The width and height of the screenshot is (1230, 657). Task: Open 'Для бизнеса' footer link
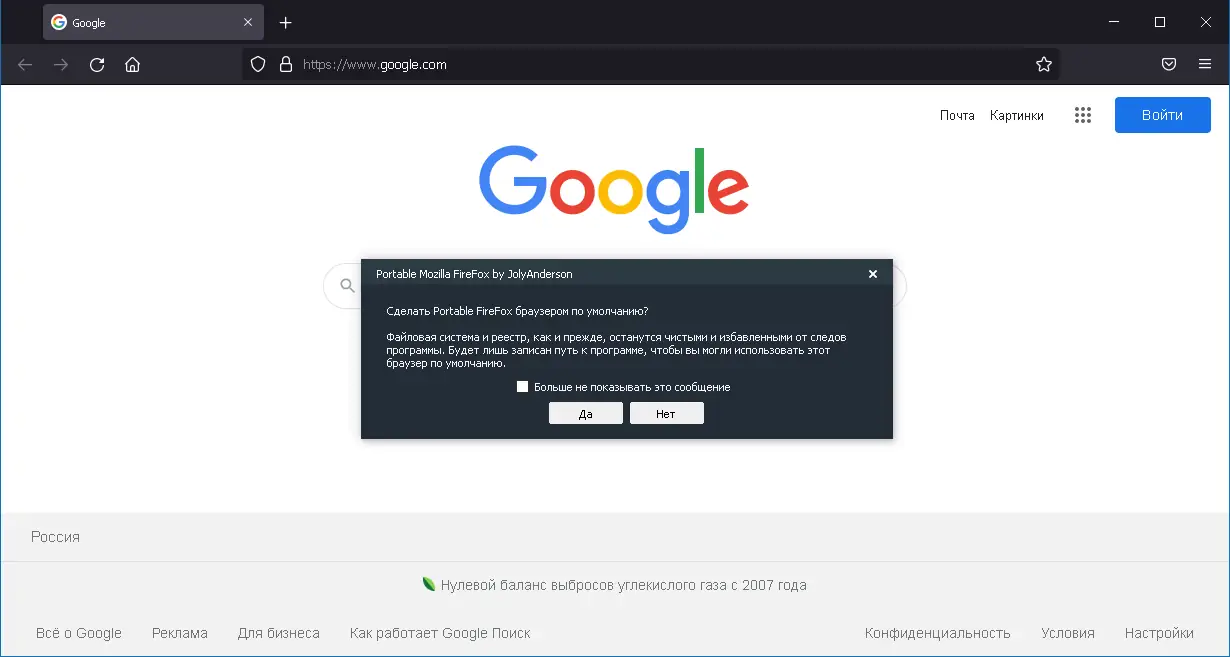(x=279, y=633)
